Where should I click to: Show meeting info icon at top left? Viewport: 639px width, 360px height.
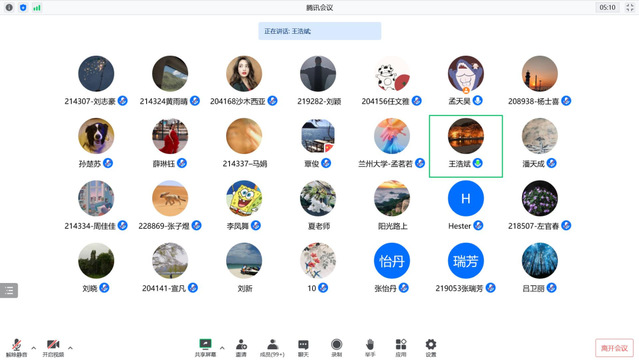(x=9, y=7)
